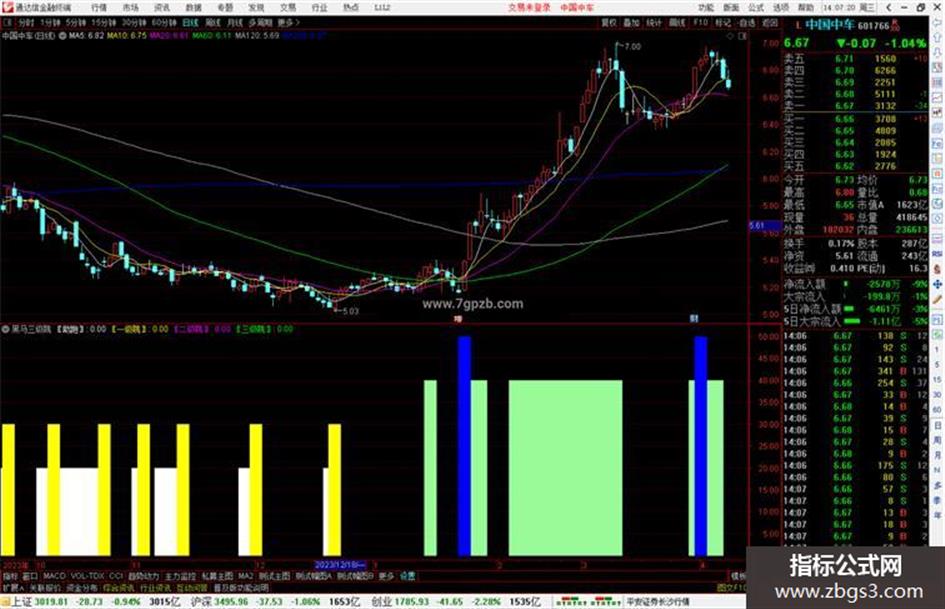This screenshot has width=945, height=609.
Task: Click the main chart MA settings circle icon
Action: (62, 36)
